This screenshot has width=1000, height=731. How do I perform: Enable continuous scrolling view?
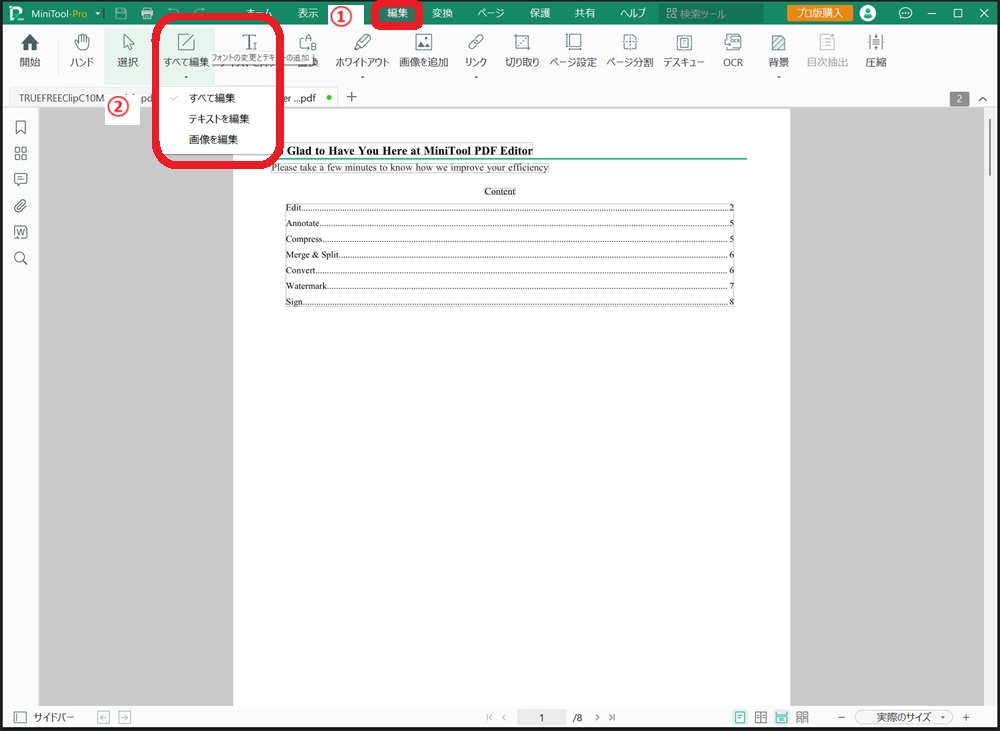(x=781, y=718)
